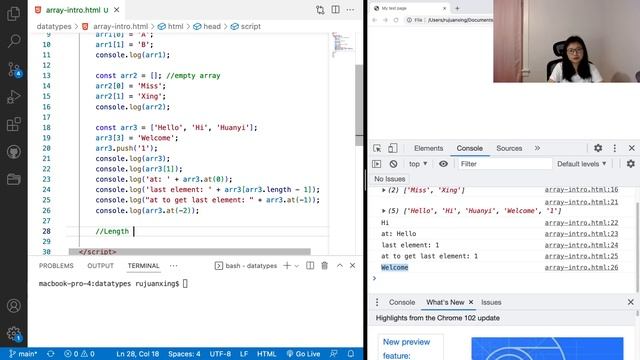
Task: Synchronize changes in status bar
Action: pyautogui.click(x=51, y=354)
